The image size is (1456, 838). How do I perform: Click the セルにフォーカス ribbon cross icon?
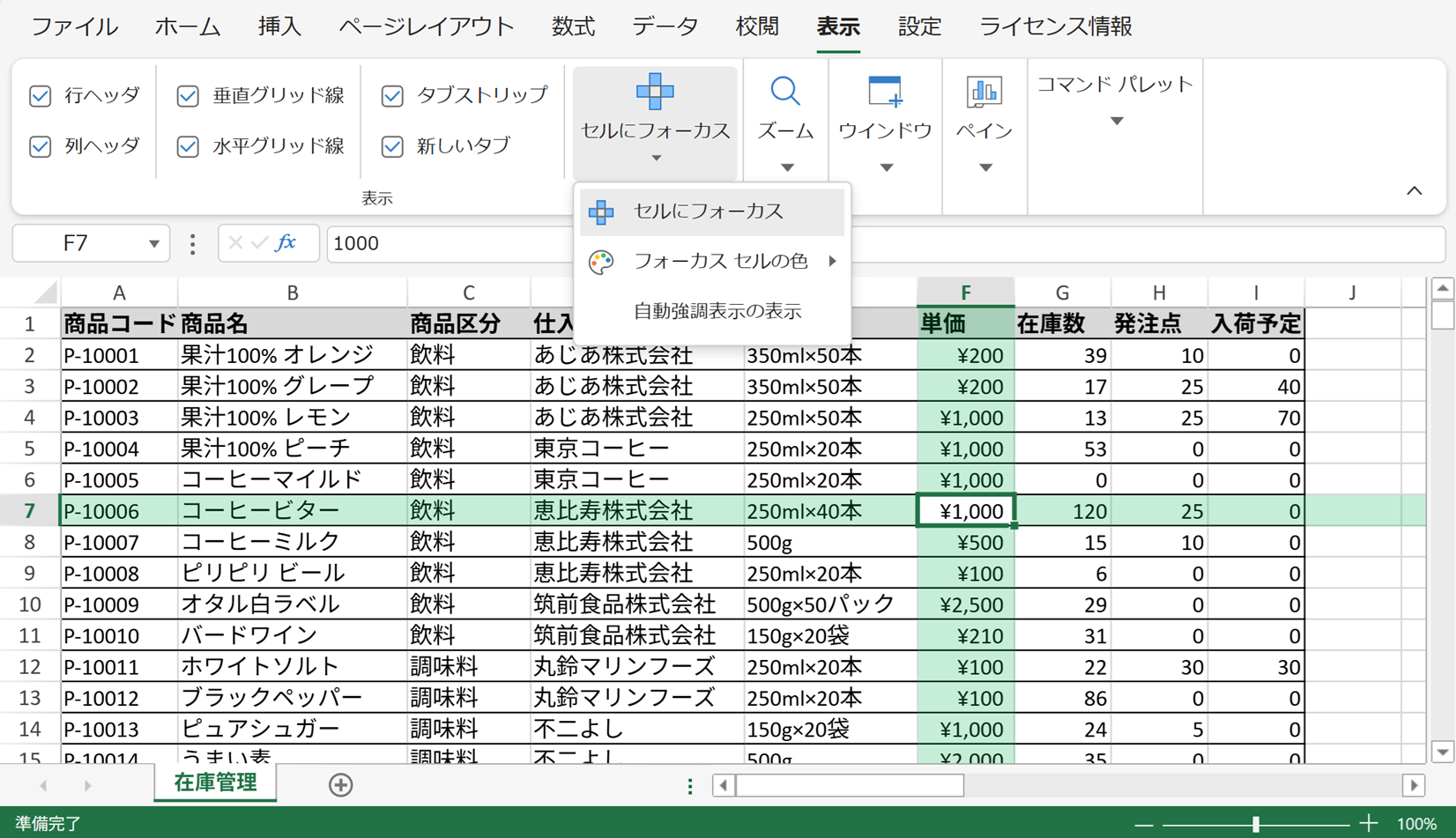(x=655, y=92)
